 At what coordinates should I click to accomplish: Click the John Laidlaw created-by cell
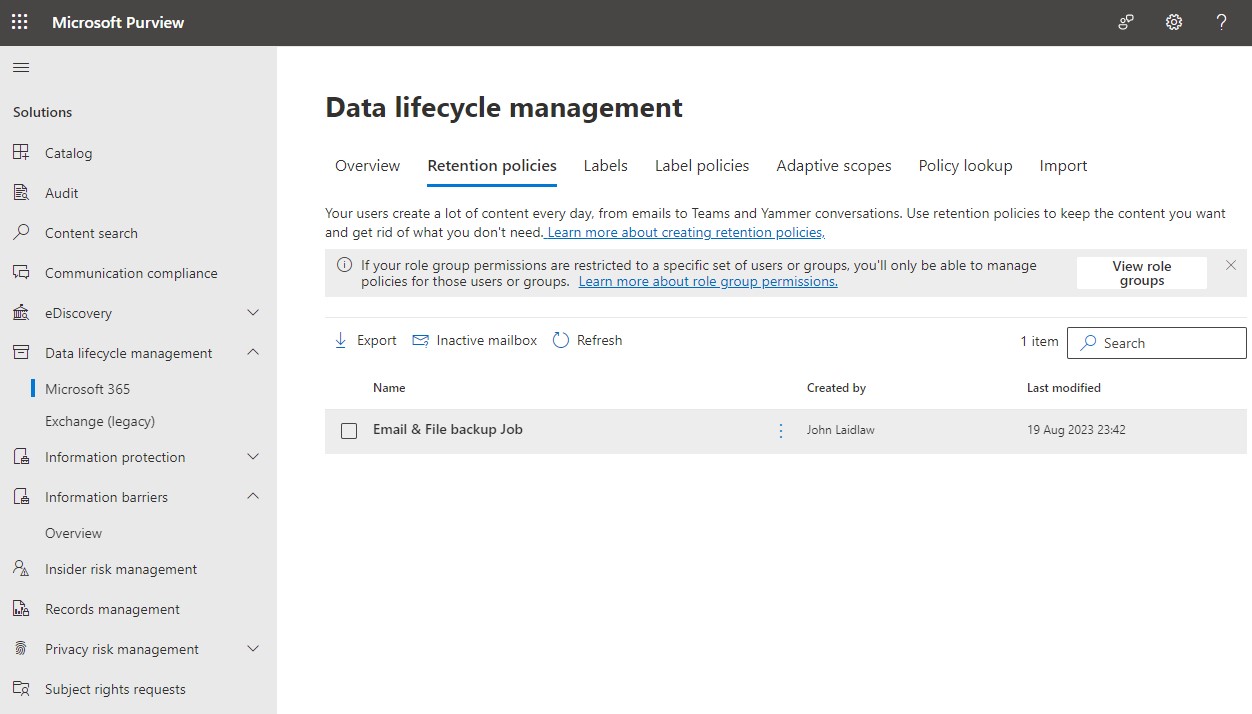point(841,430)
